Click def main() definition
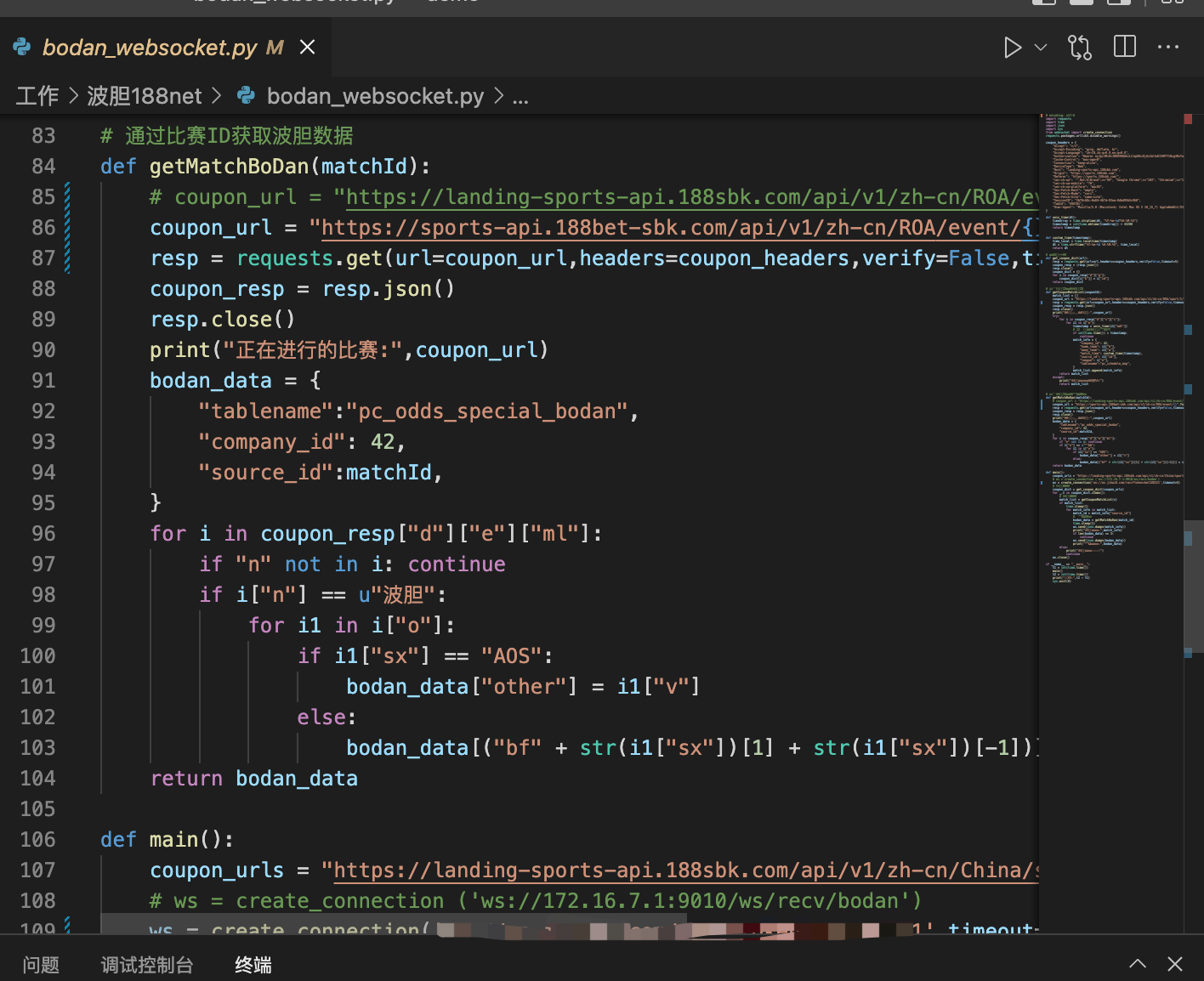 click(167, 840)
